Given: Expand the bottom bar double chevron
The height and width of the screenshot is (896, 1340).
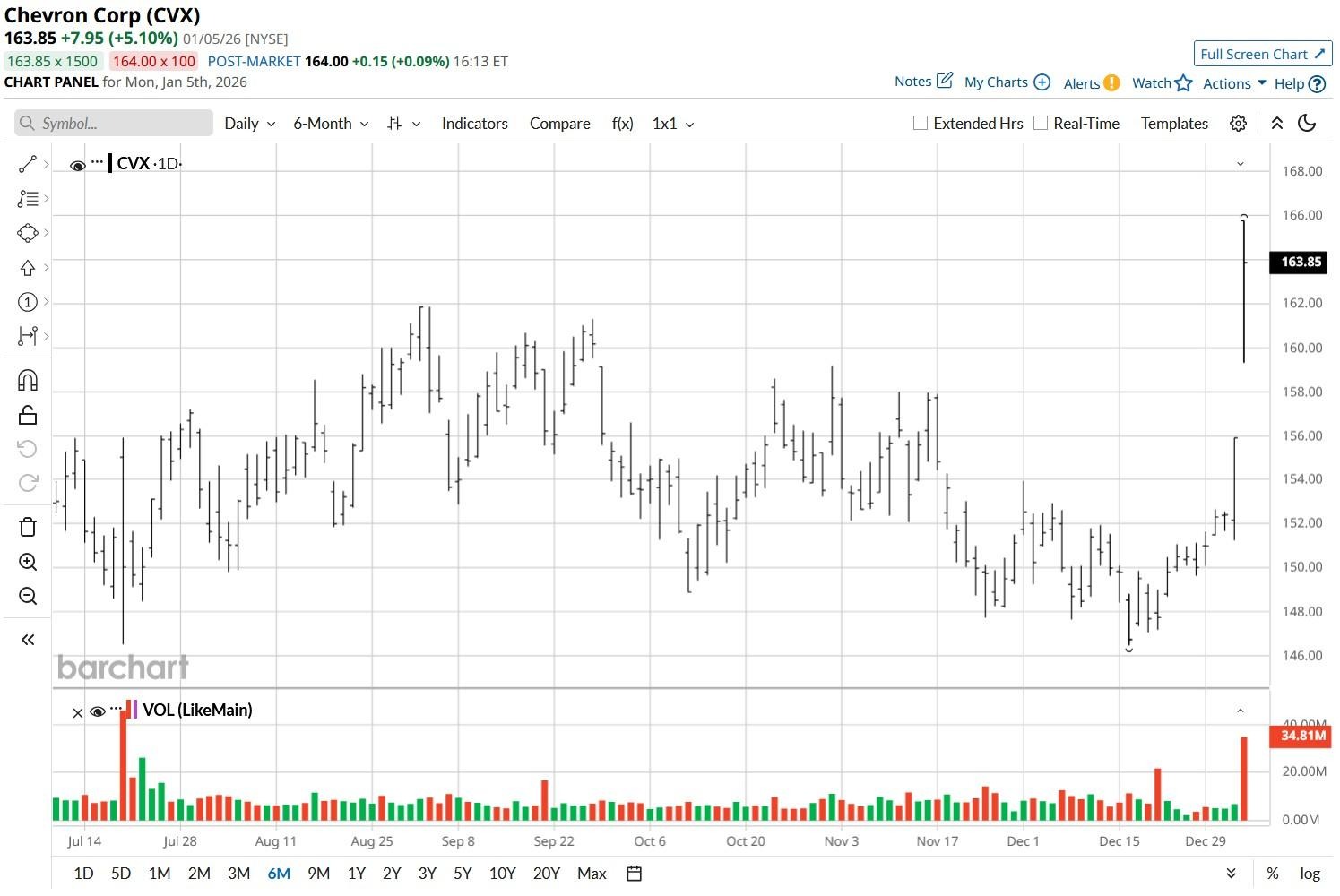Looking at the screenshot, I should click(x=1231, y=874).
